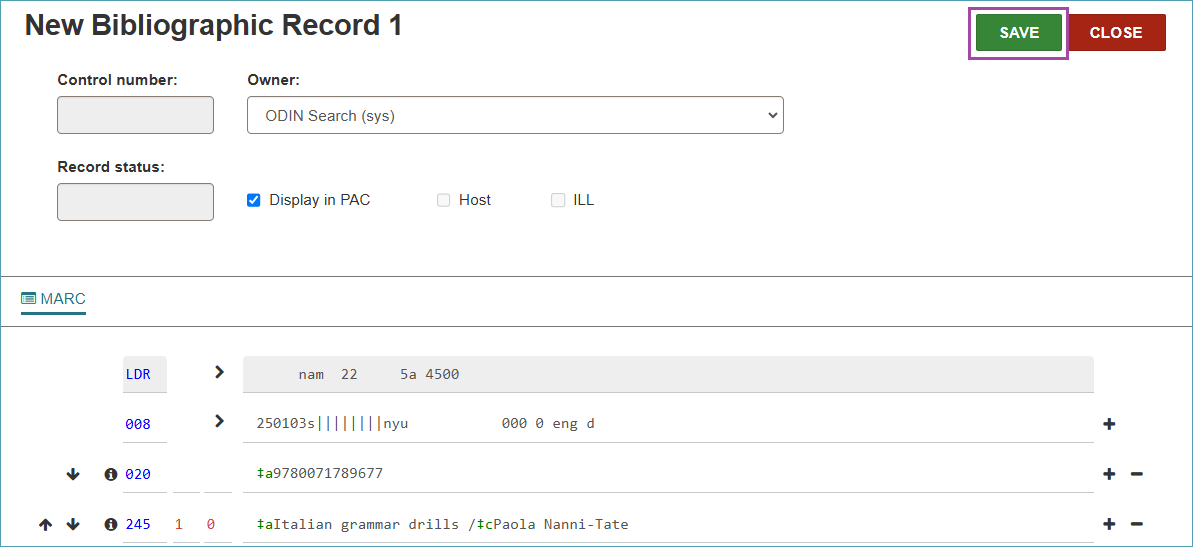Screen dimensions: 1193x547
Task: Move the 245 field up
Action: click(46, 524)
